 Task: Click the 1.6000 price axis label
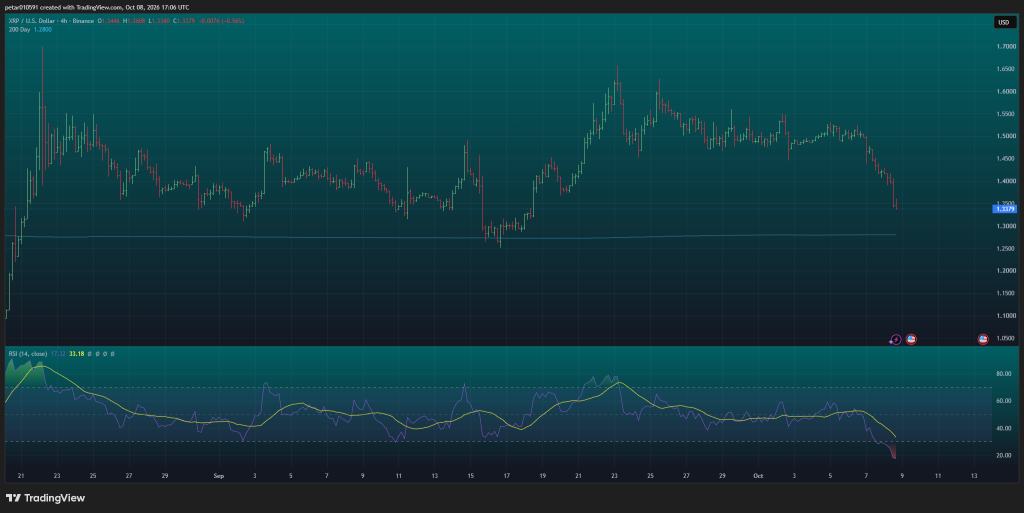click(x=1006, y=91)
